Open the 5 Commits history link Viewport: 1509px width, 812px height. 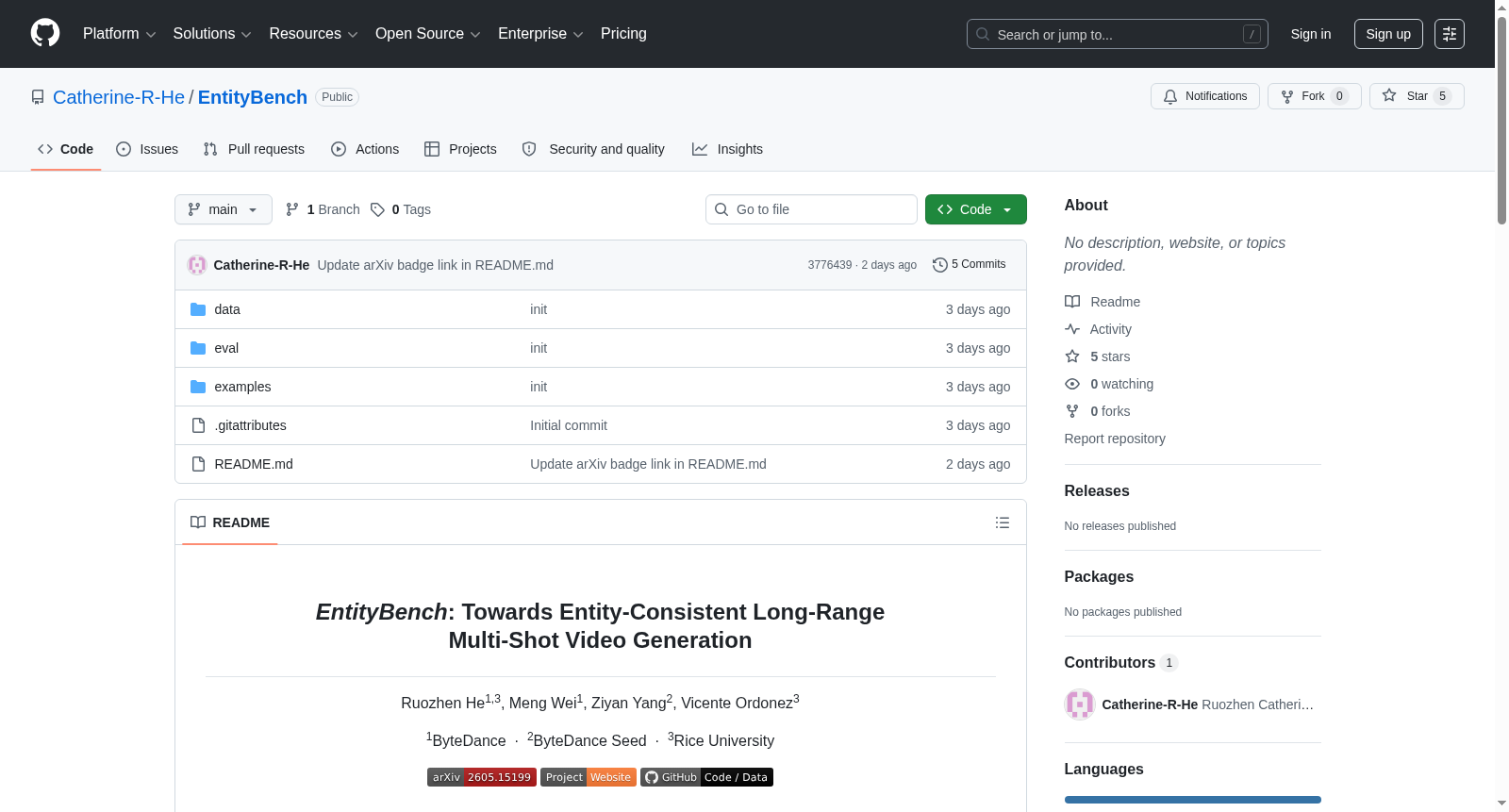coord(970,265)
